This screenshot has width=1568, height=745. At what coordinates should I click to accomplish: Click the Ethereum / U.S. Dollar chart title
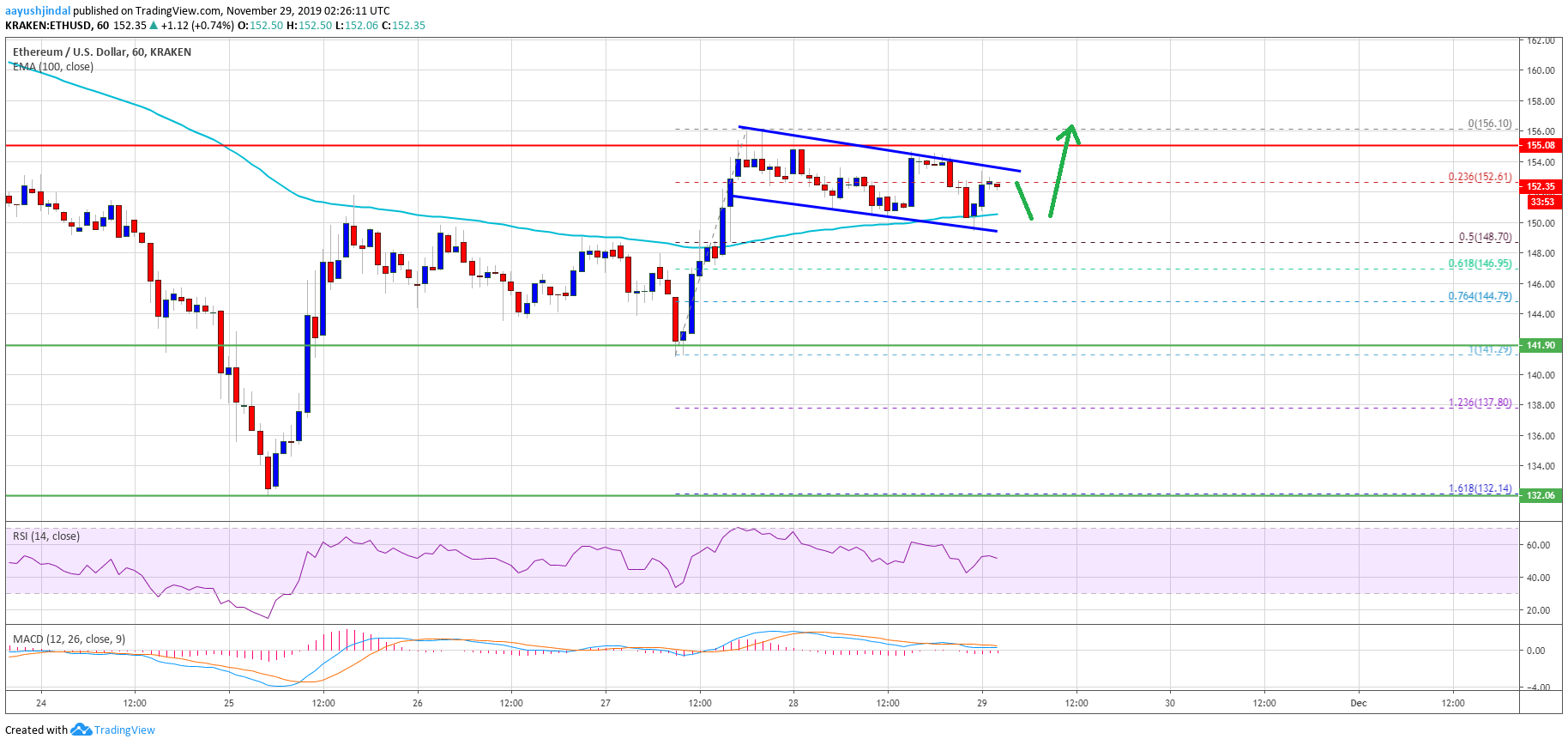pyautogui.click(x=102, y=51)
